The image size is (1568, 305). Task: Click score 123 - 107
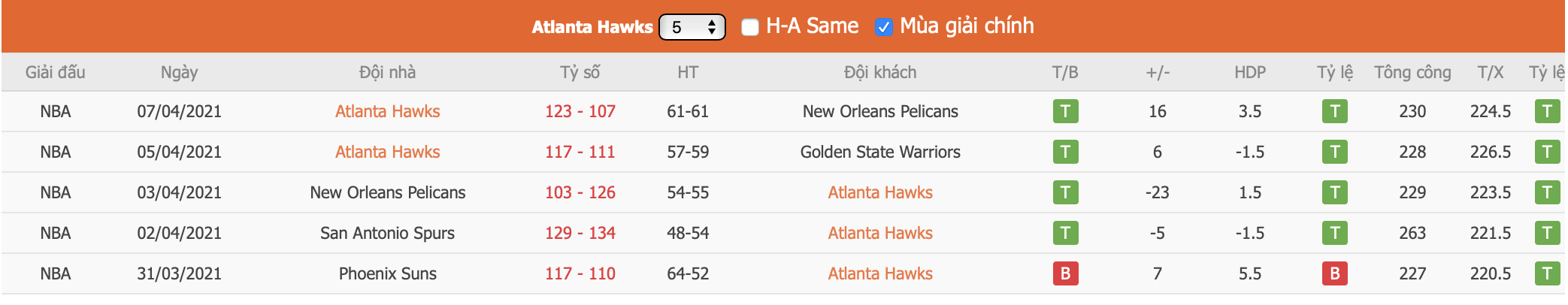point(580,111)
